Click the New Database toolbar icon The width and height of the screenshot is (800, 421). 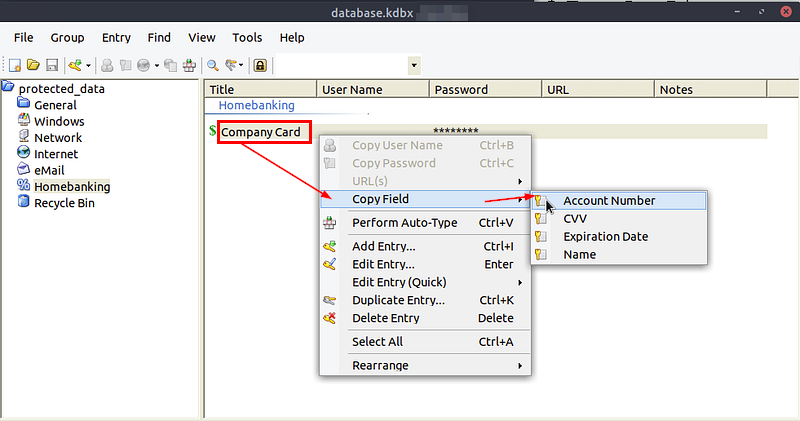pos(15,65)
